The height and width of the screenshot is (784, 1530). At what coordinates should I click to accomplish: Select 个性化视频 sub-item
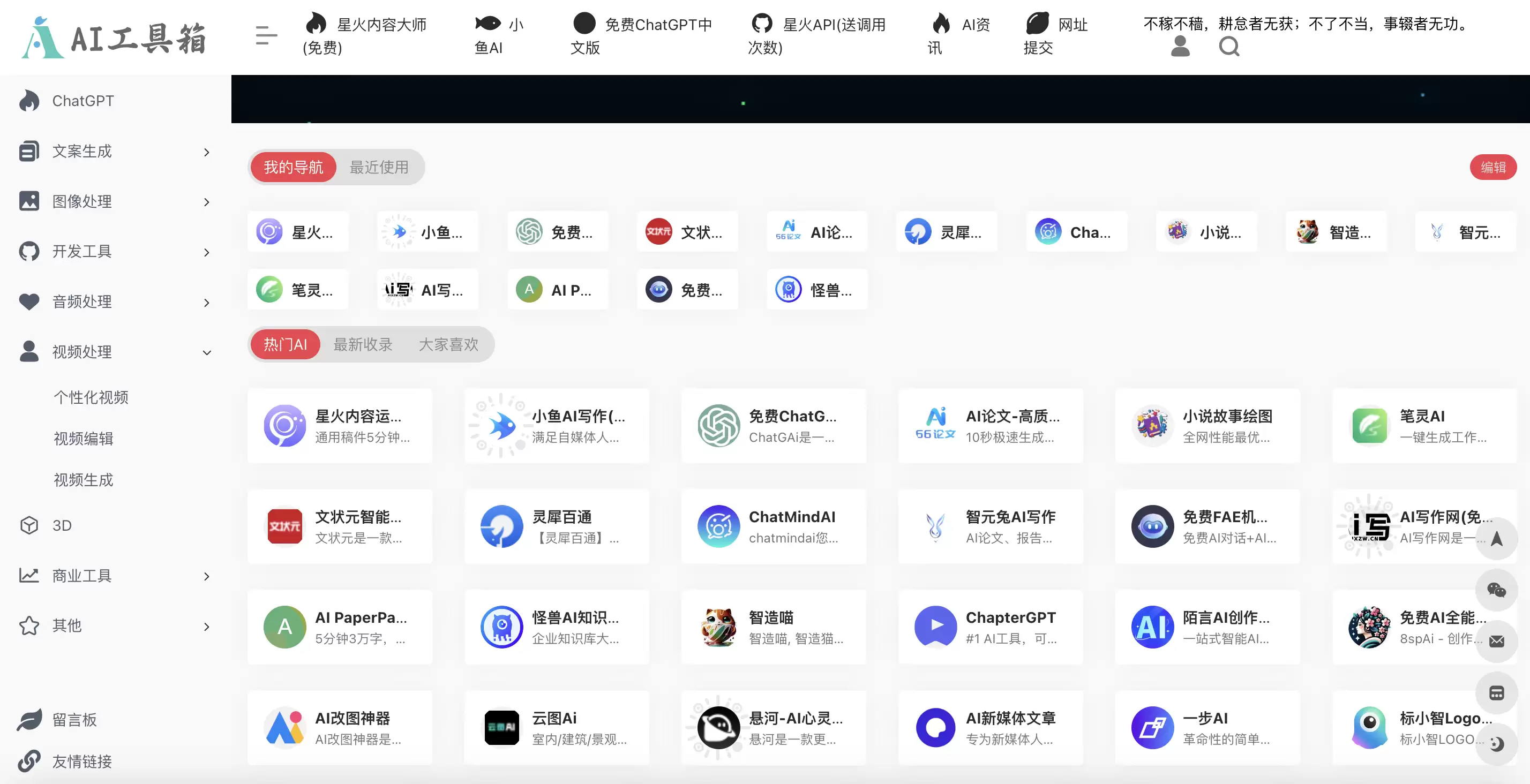coord(91,397)
